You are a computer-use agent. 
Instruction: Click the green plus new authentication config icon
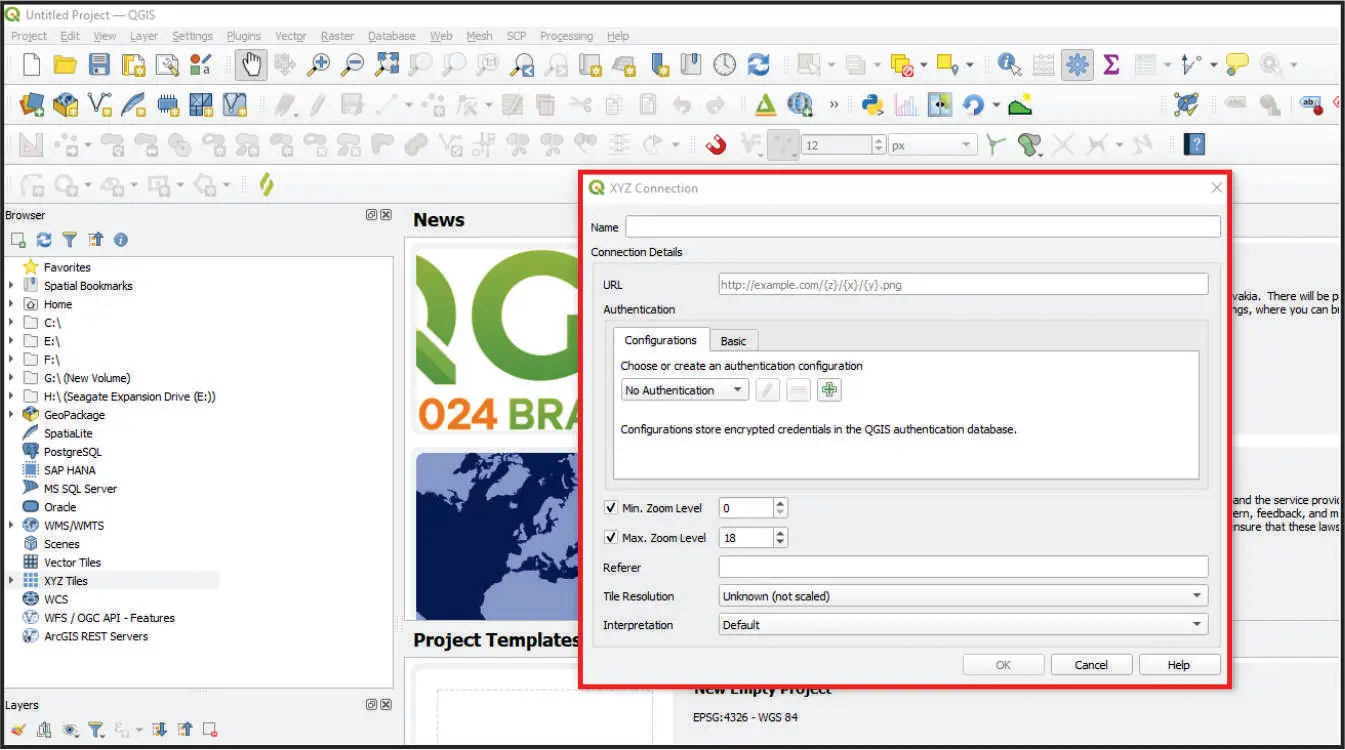pyautogui.click(x=829, y=390)
